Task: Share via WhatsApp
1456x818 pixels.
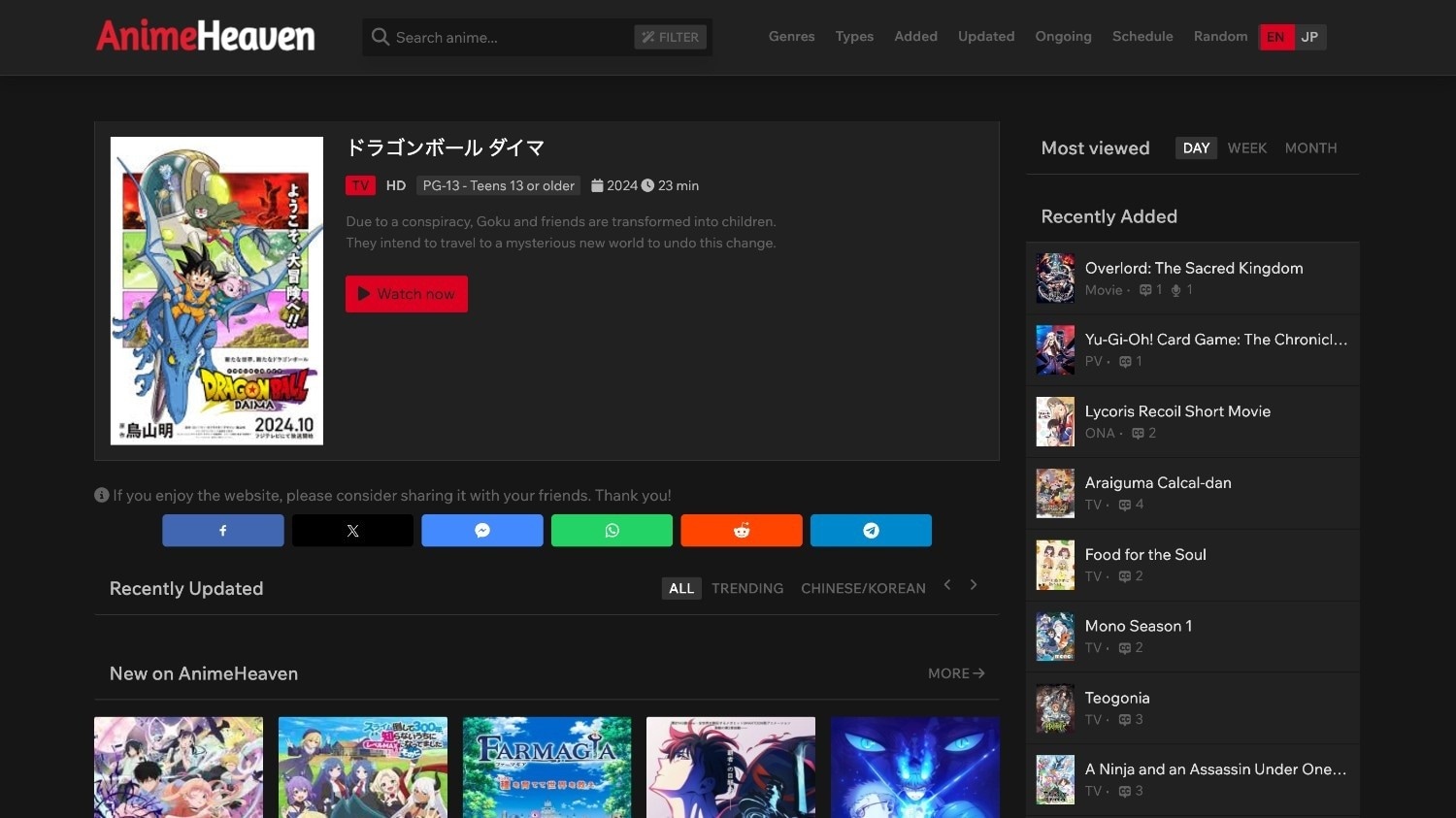Action: [x=612, y=531]
